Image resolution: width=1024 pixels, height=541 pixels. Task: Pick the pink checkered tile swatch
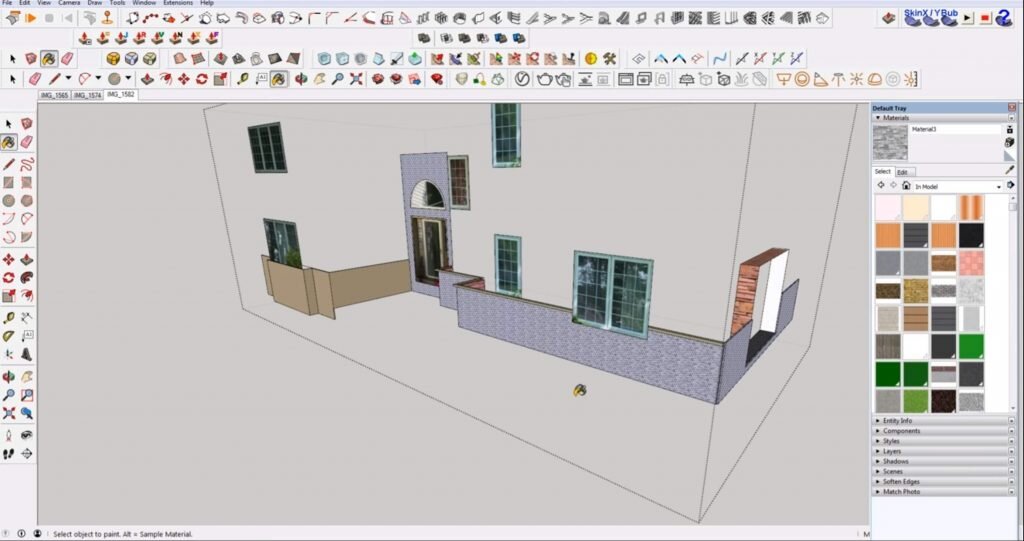971,263
